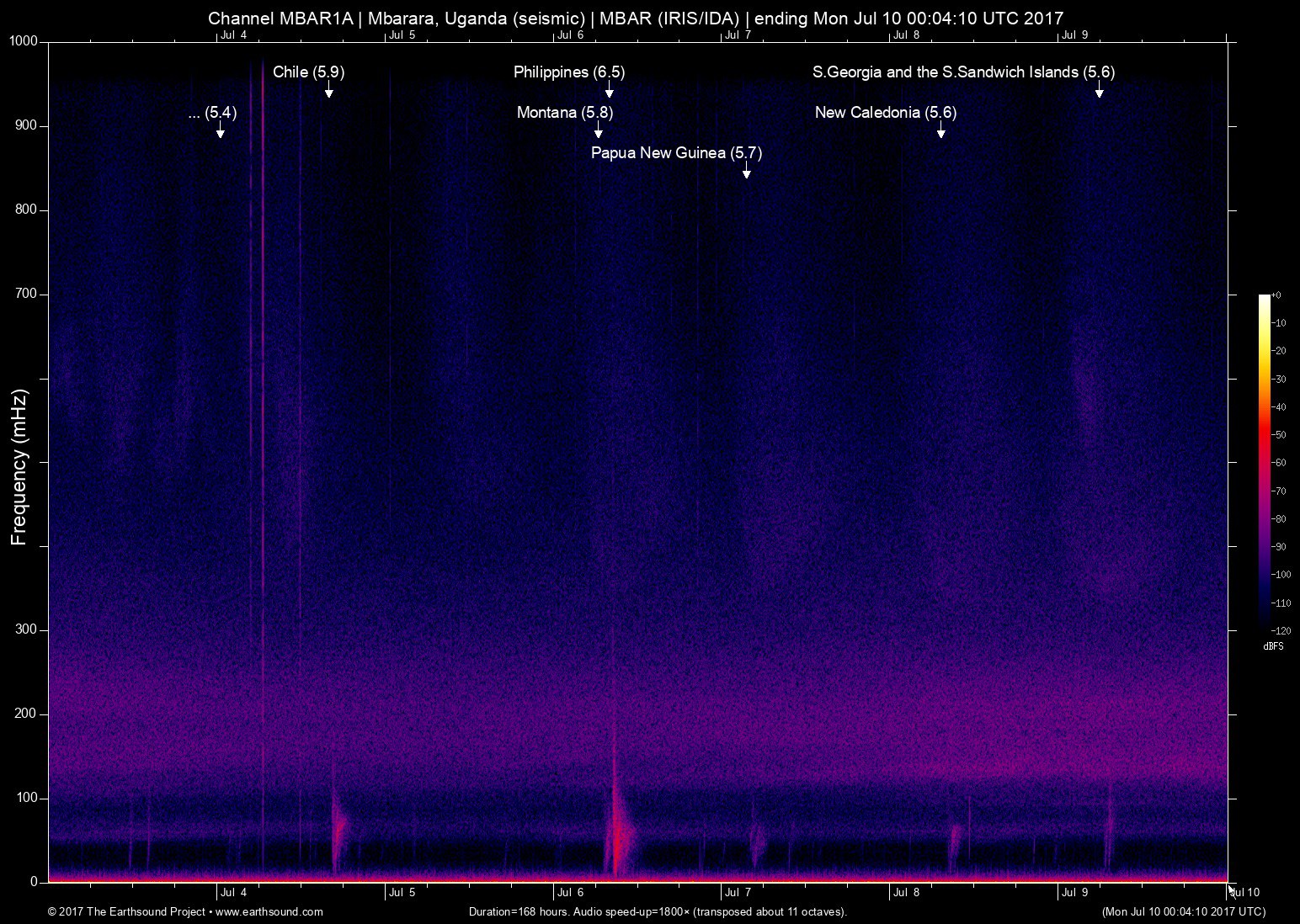The image size is (1300, 924).
Task: Click the arrow beneath the Chile (5.9) label
Action: 328,90
